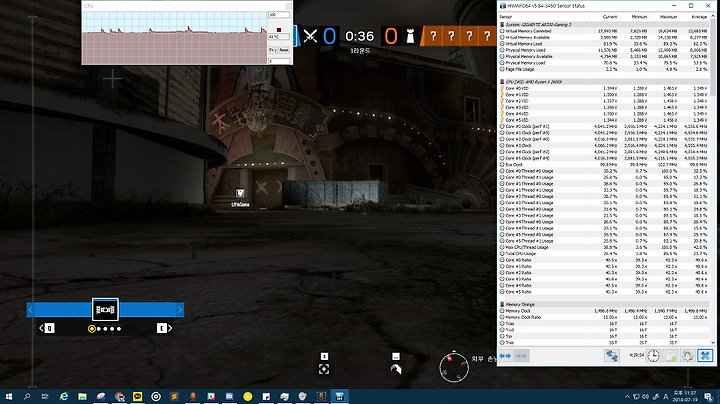This screenshot has width=720, height=404.
Task: Start HWiNFO logging to file button
Action: tap(671, 355)
